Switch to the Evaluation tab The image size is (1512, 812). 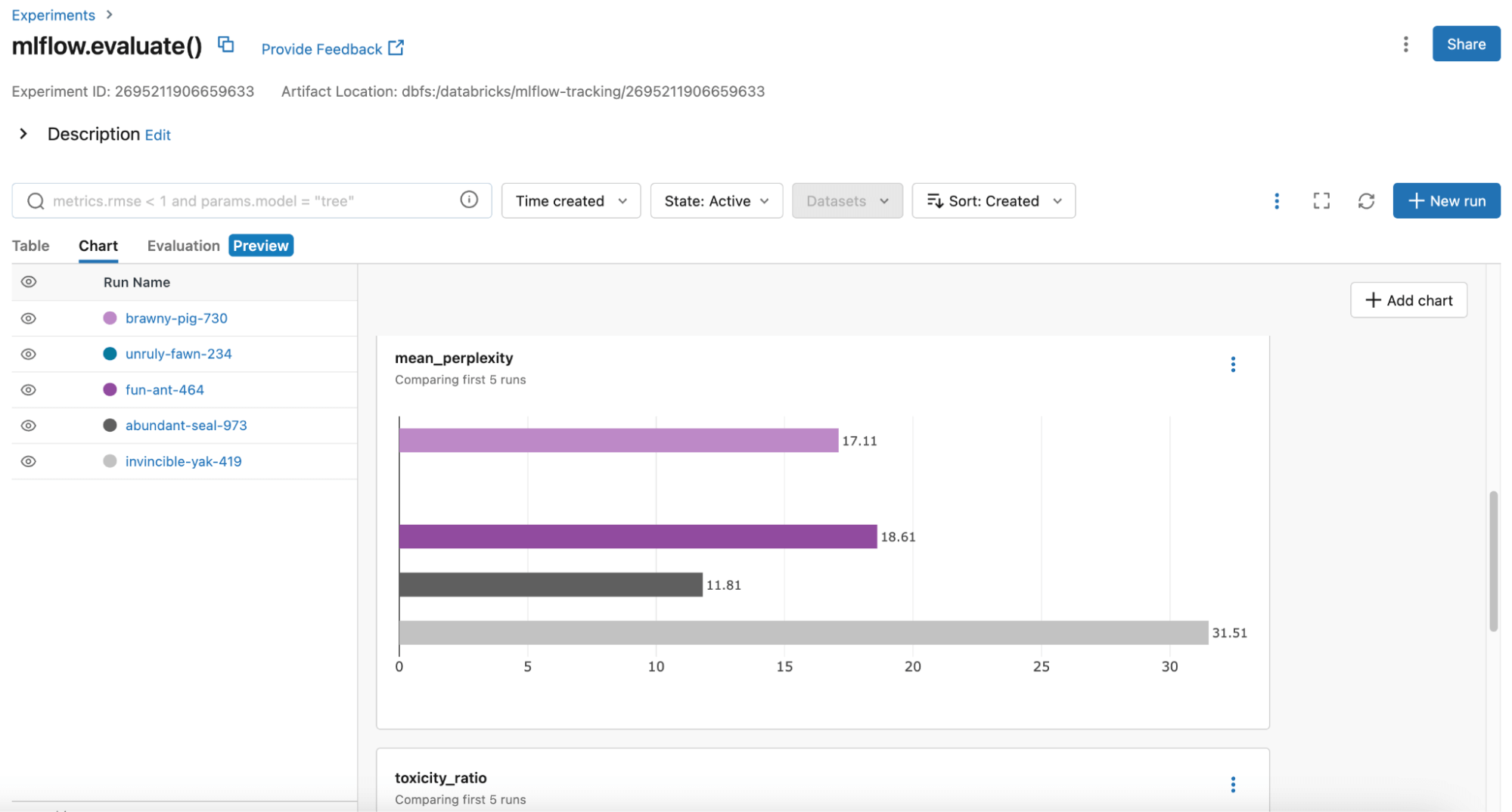tap(183, 246)
